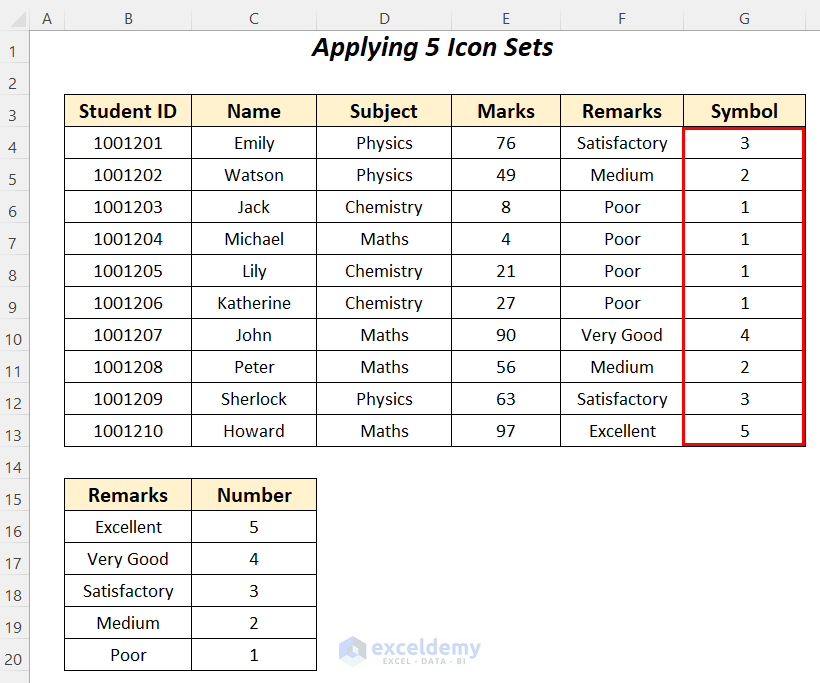The image size is (820, 683).
Task: Click the Symbol cell showing 5
Action: pyautogui.click(x=744, y=431)
